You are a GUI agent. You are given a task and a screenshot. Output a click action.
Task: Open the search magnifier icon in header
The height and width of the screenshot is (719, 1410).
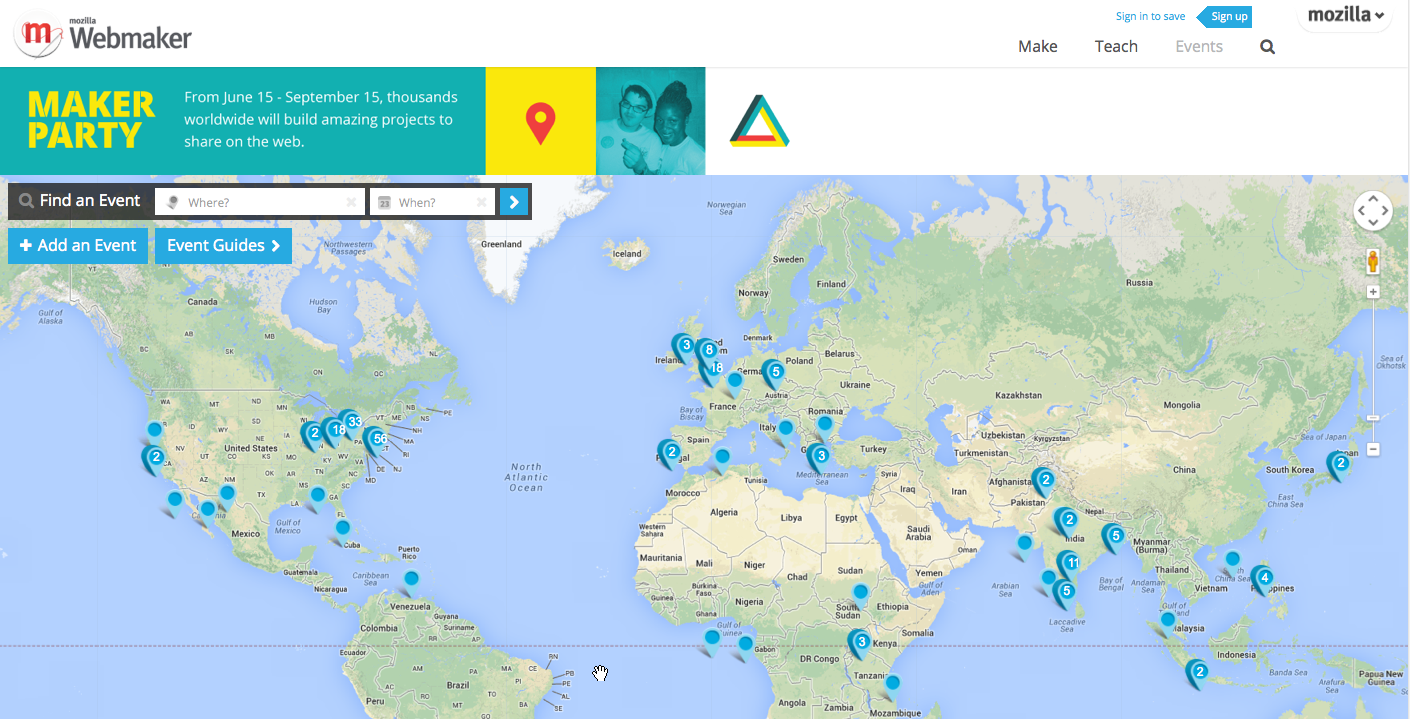click(x=1267, y=46)
